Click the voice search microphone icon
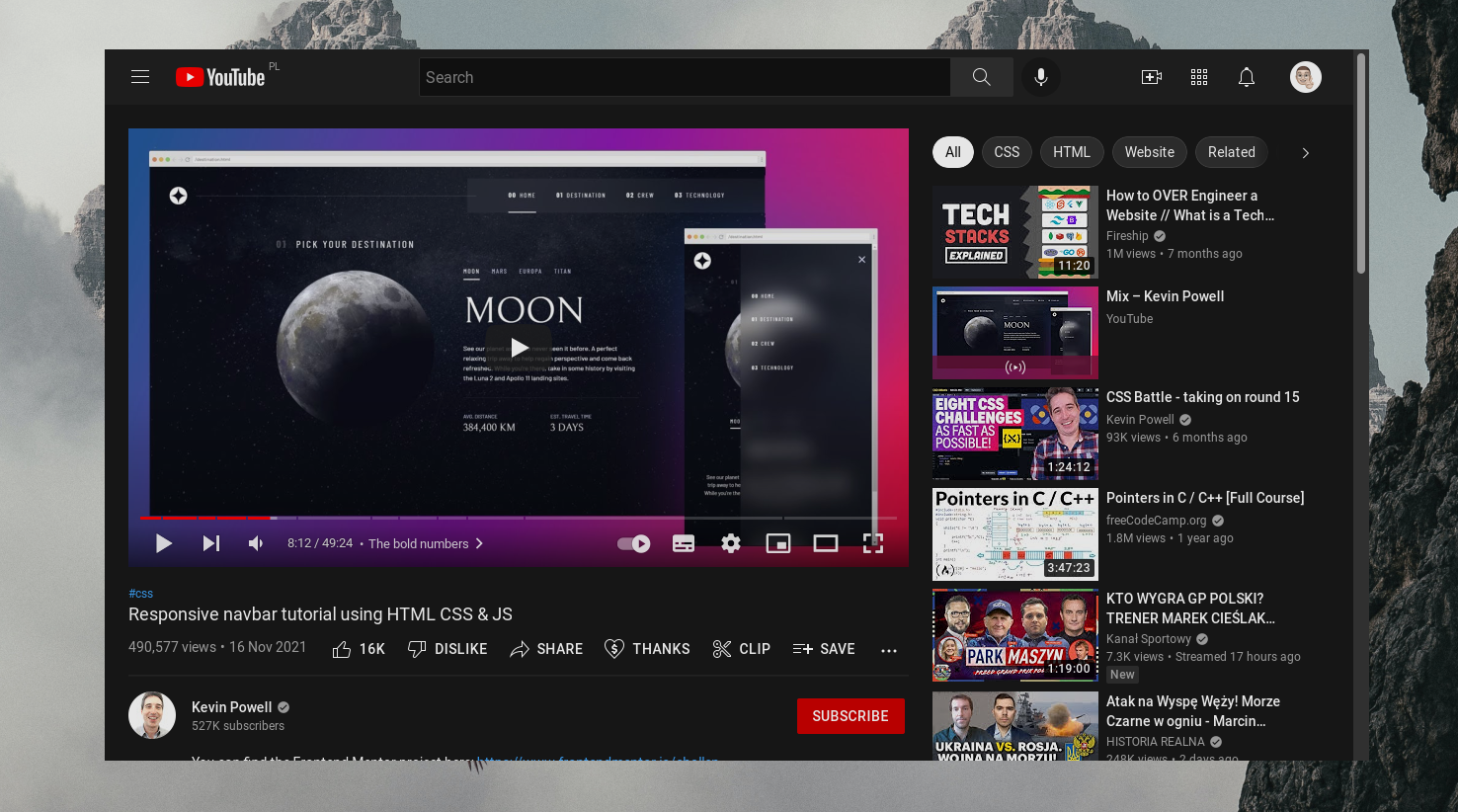 point(1041,77)
